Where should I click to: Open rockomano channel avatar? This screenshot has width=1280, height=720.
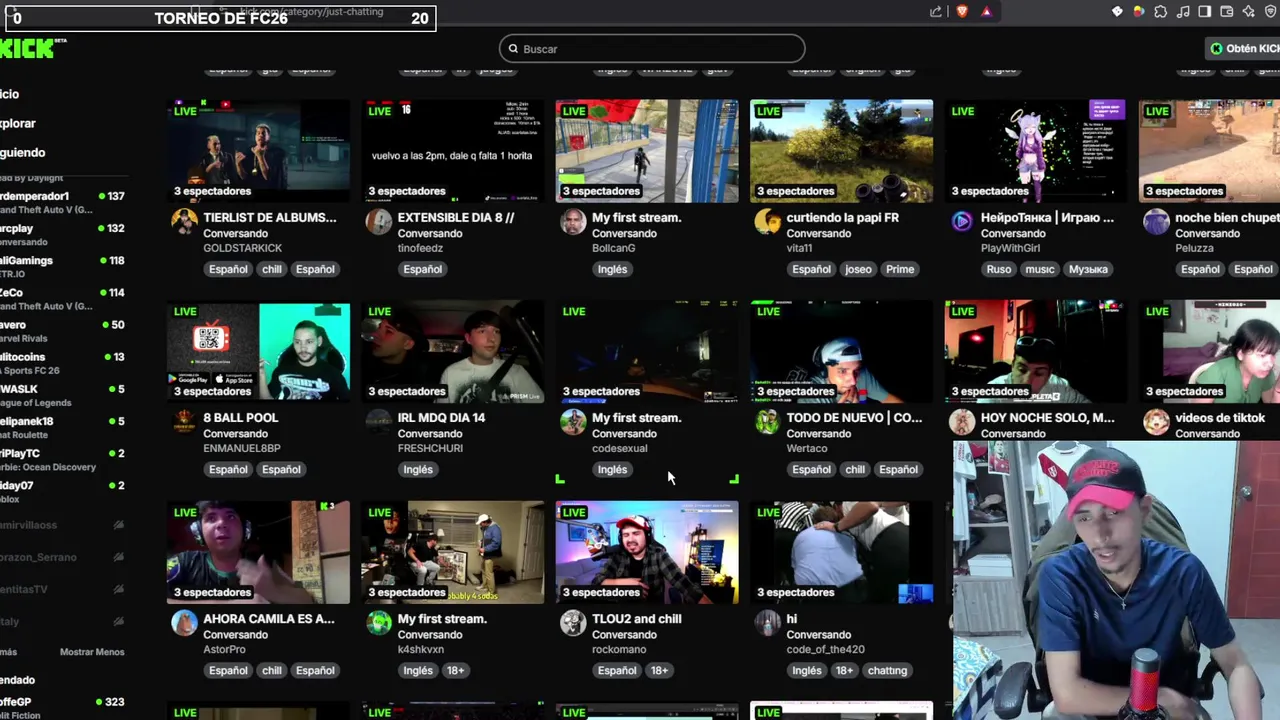pos(573,623)
